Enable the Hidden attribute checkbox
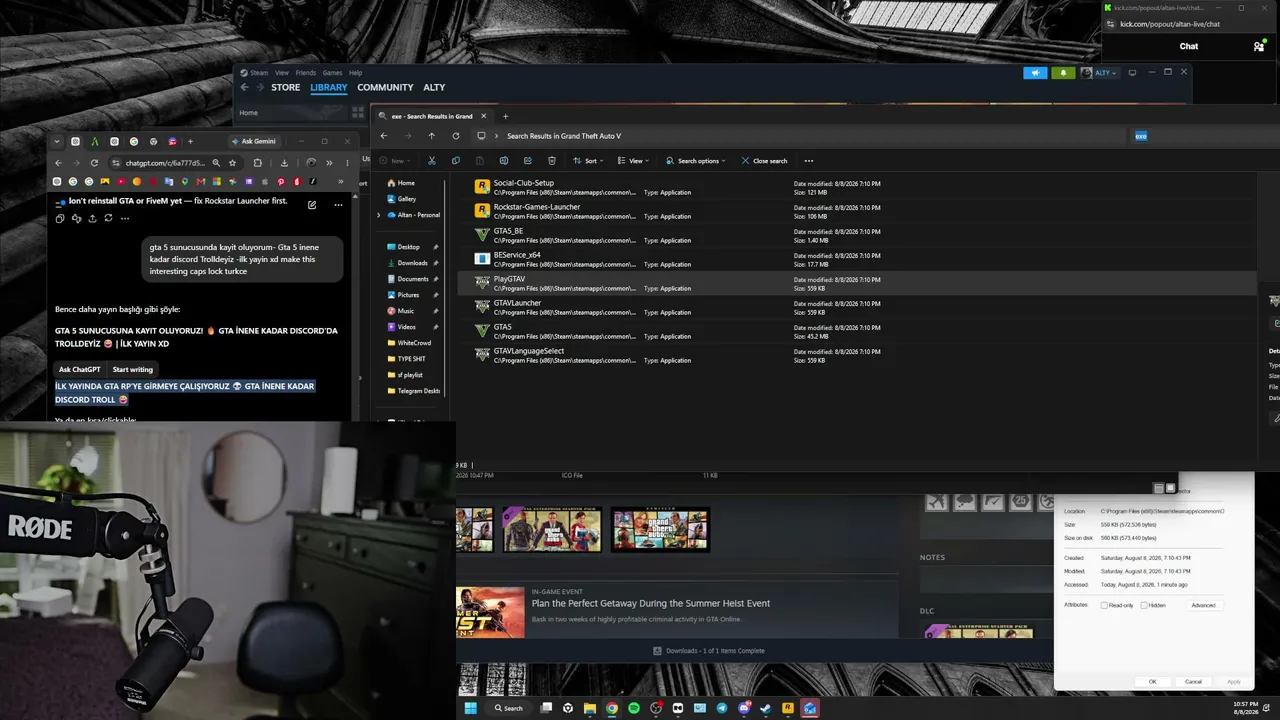Image resolution: width=1280 pixels, height=720 pixels. [x=1144, y=605]
